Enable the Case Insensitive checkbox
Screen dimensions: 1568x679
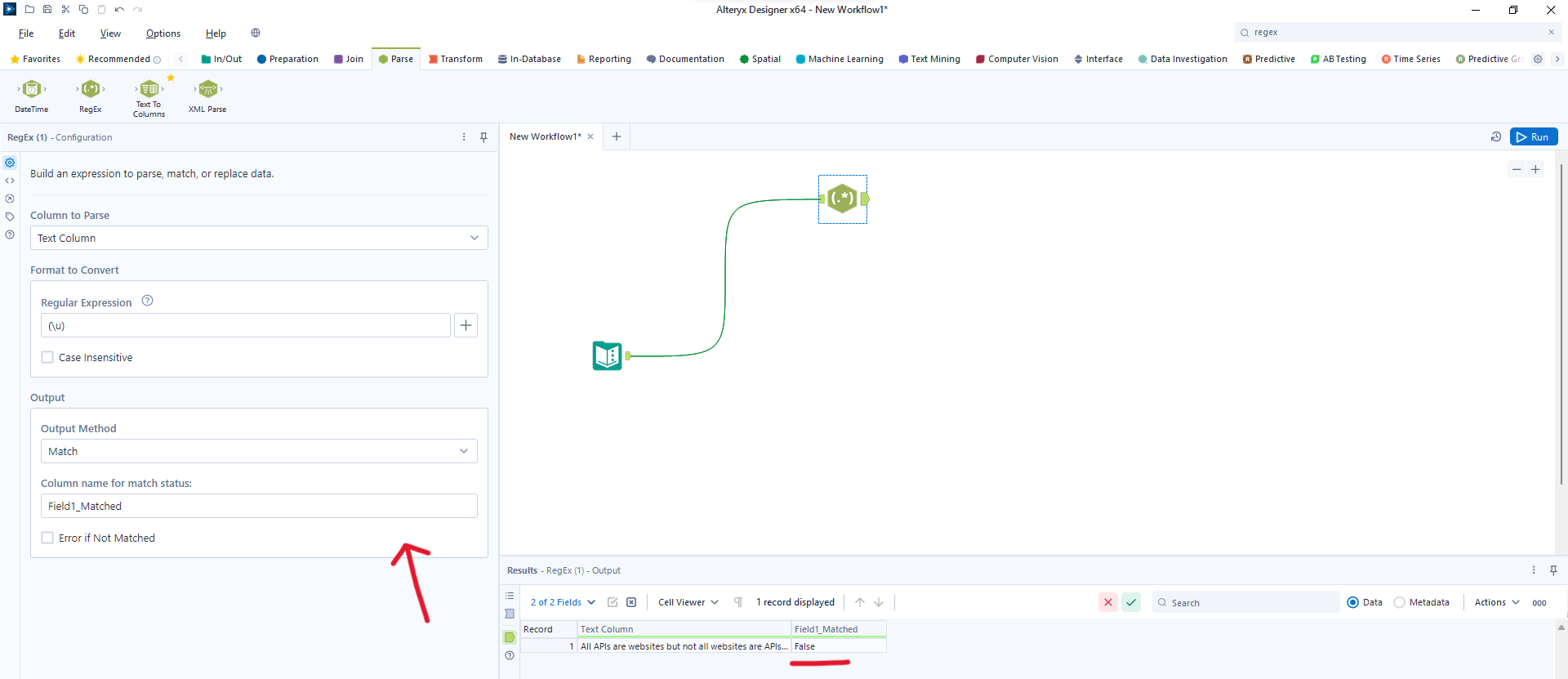click(47, 357)
